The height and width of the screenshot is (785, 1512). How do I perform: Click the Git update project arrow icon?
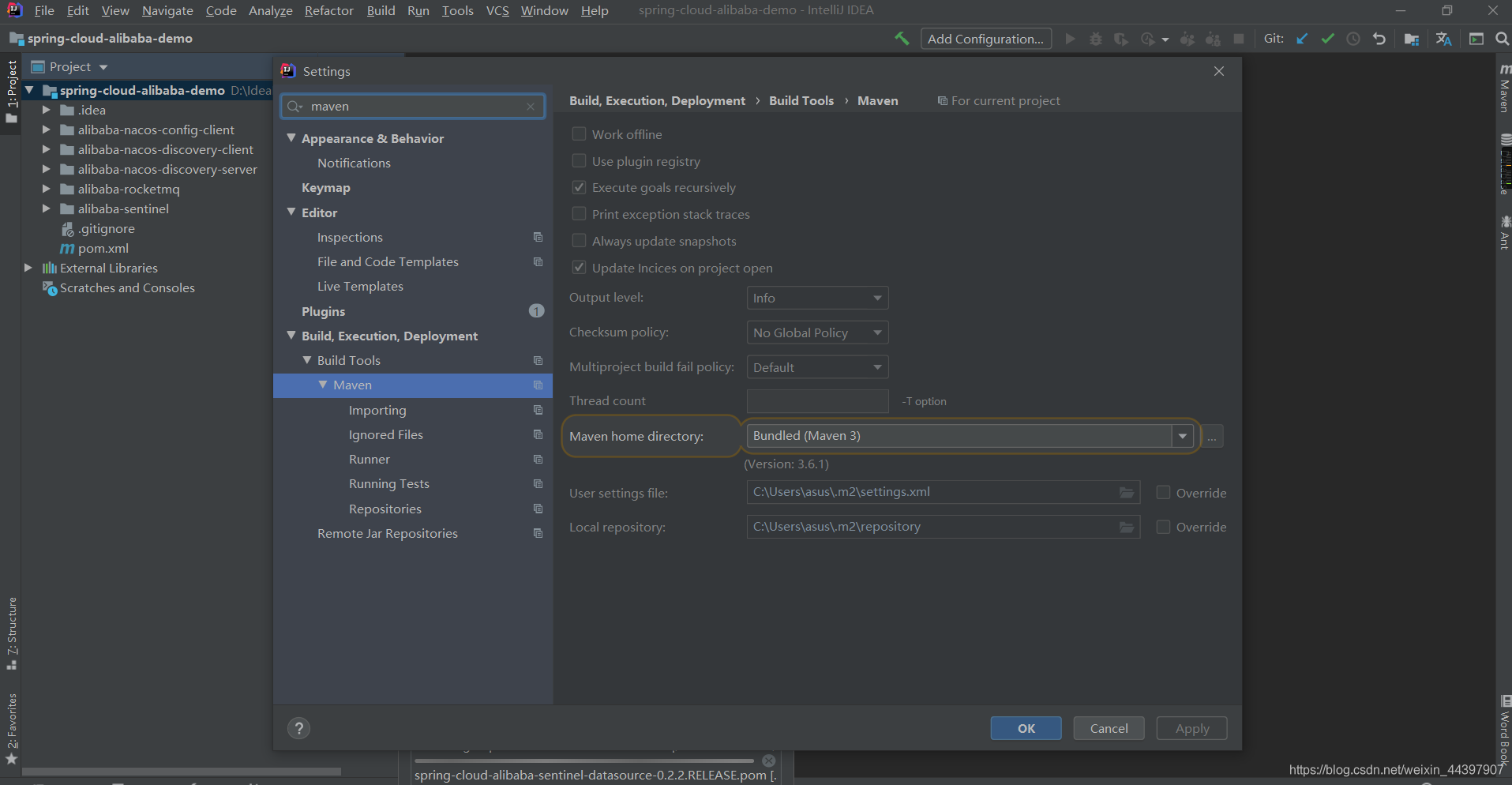point(1302,39)
